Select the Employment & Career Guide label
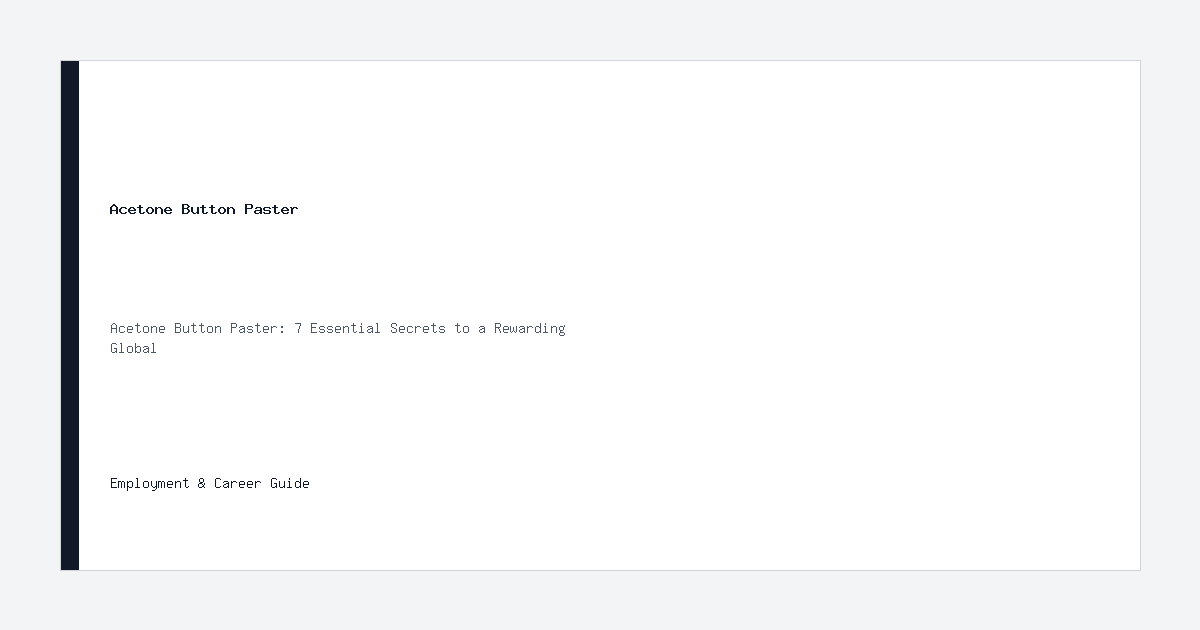 (x=210, y=483)
